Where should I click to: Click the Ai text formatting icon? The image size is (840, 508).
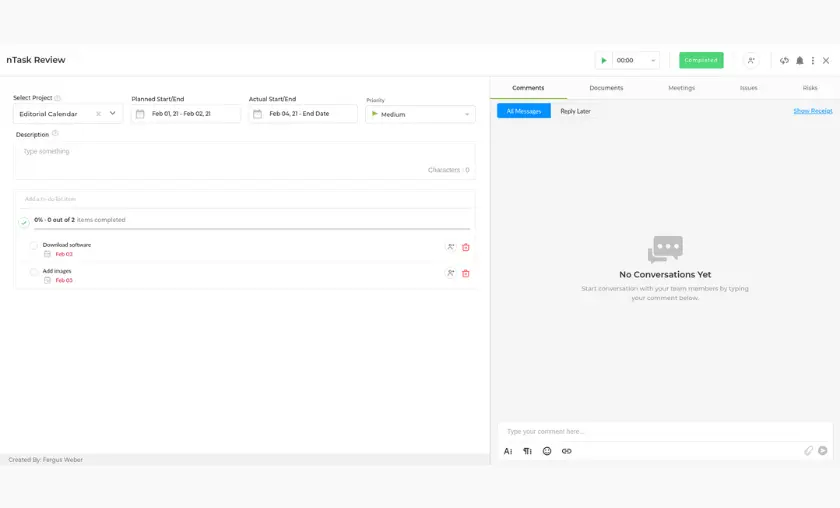pos(508,451)
